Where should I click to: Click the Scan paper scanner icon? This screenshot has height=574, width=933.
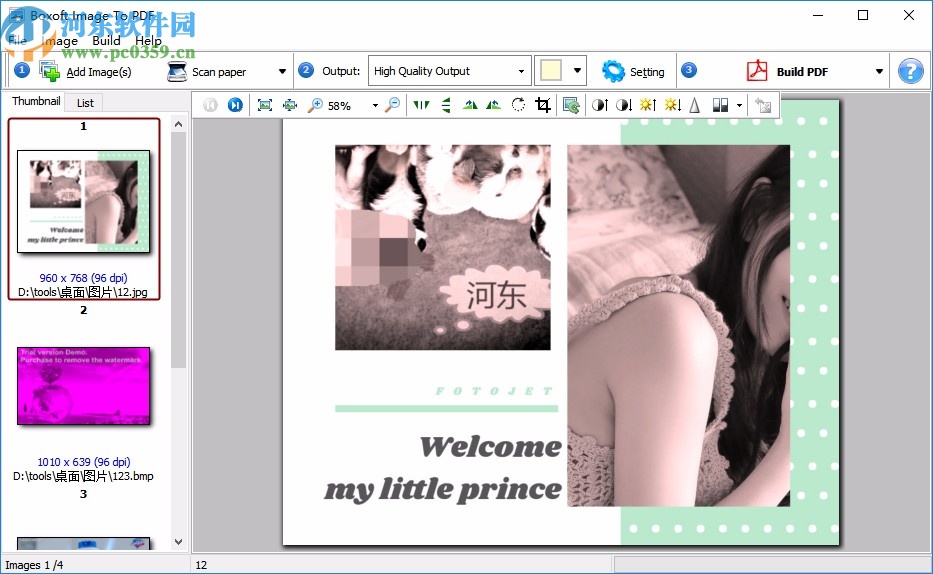coord(177,71)
